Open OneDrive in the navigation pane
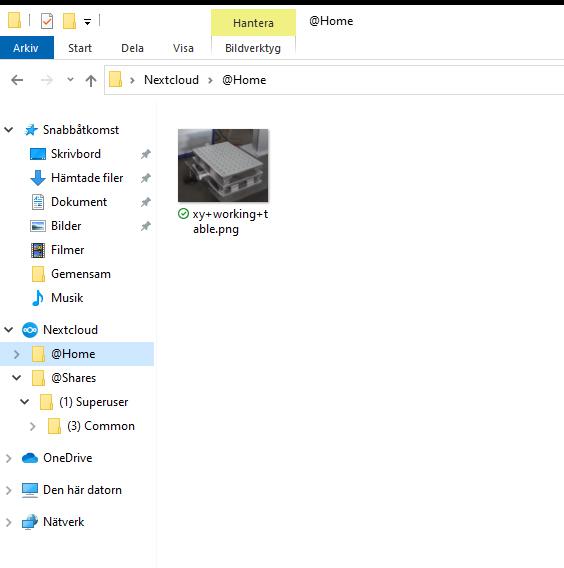Screen dimensions: 564x568 tap(67, 458)
